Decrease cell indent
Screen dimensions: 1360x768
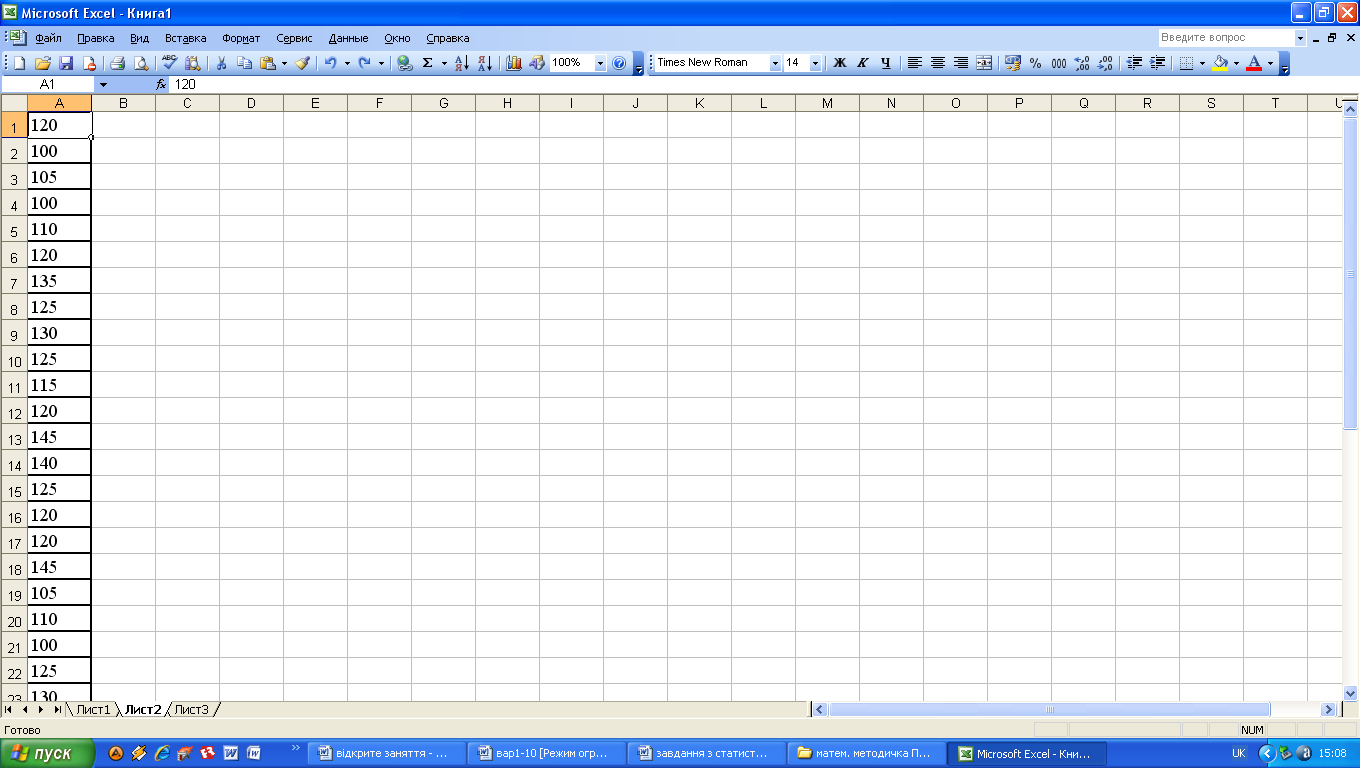point(1134,63)
